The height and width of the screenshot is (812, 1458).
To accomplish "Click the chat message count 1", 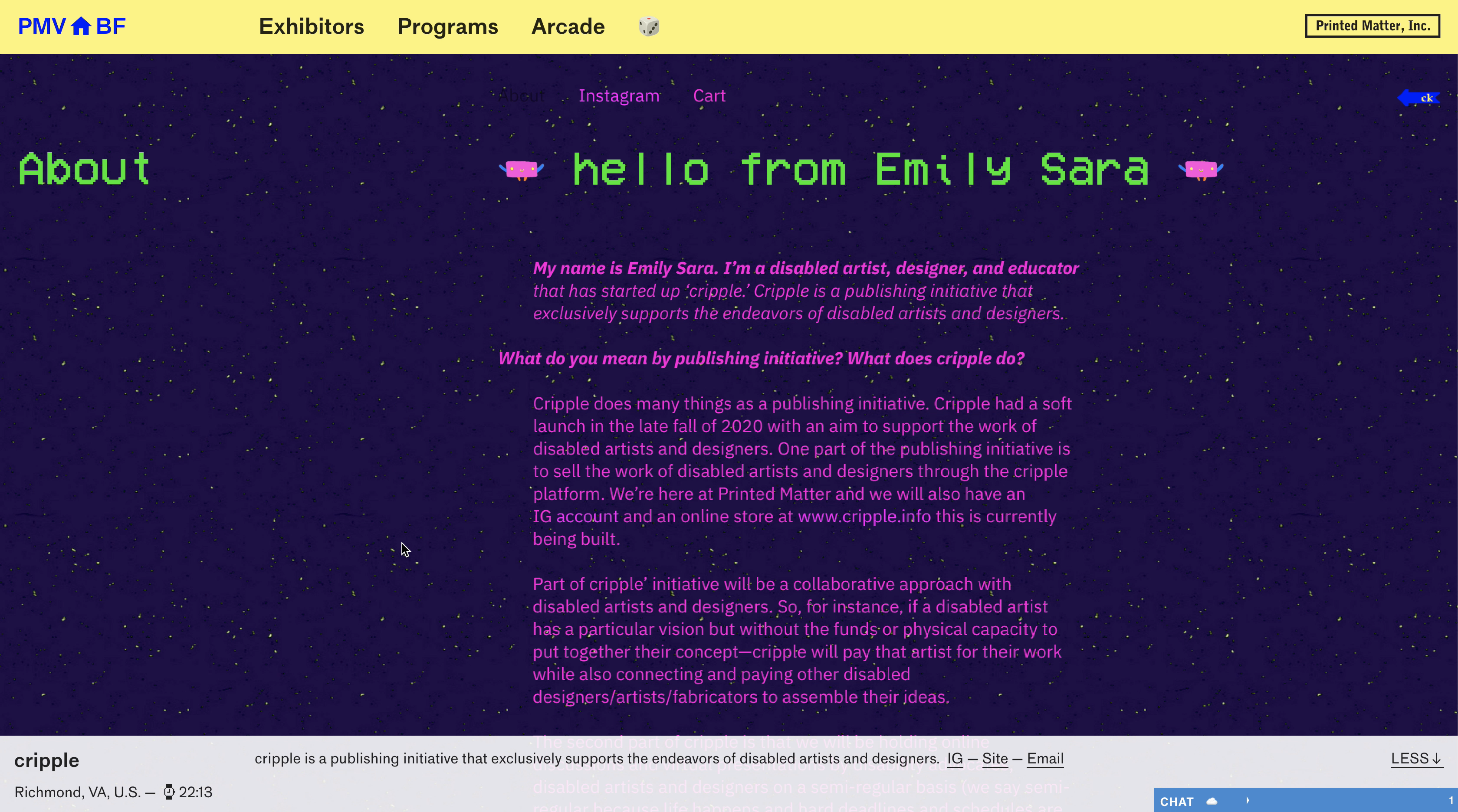I will tap(1451, 800).
